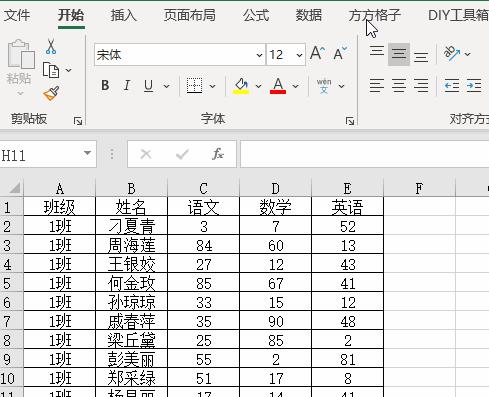
Task: Click the text orientation icon
Action: coord(452,53)
